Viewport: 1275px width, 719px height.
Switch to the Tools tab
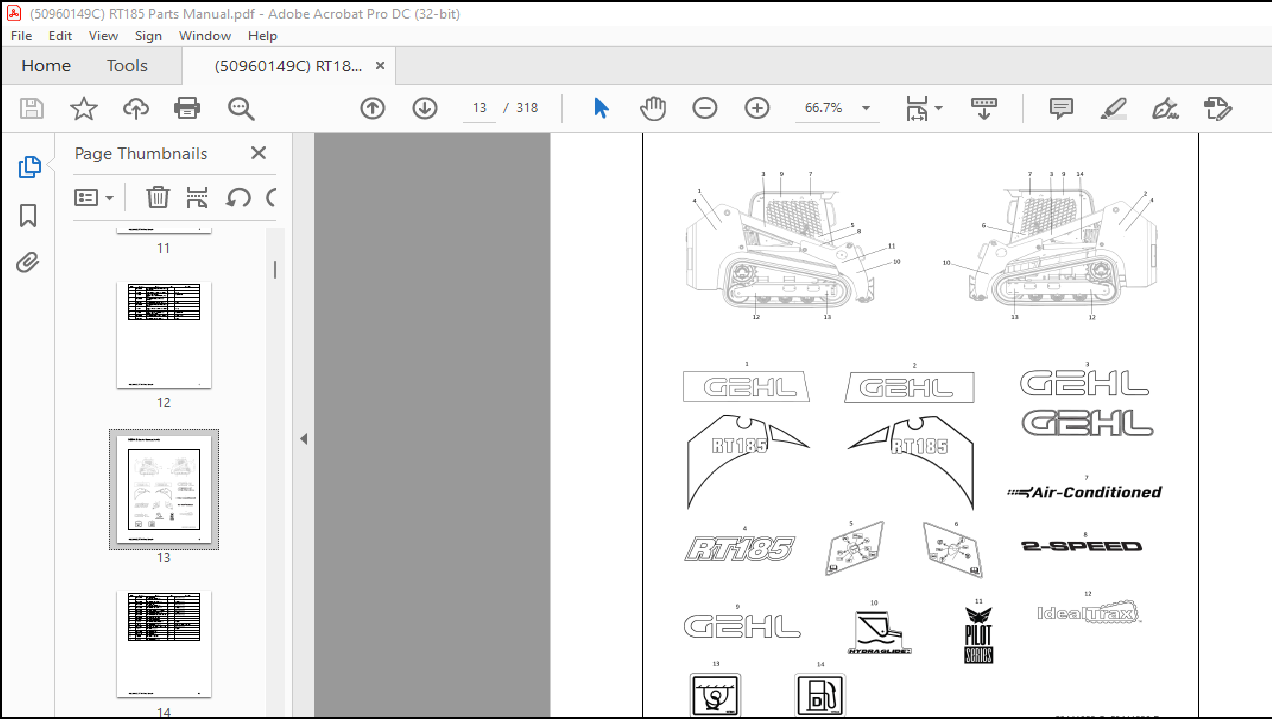(127, 66)
